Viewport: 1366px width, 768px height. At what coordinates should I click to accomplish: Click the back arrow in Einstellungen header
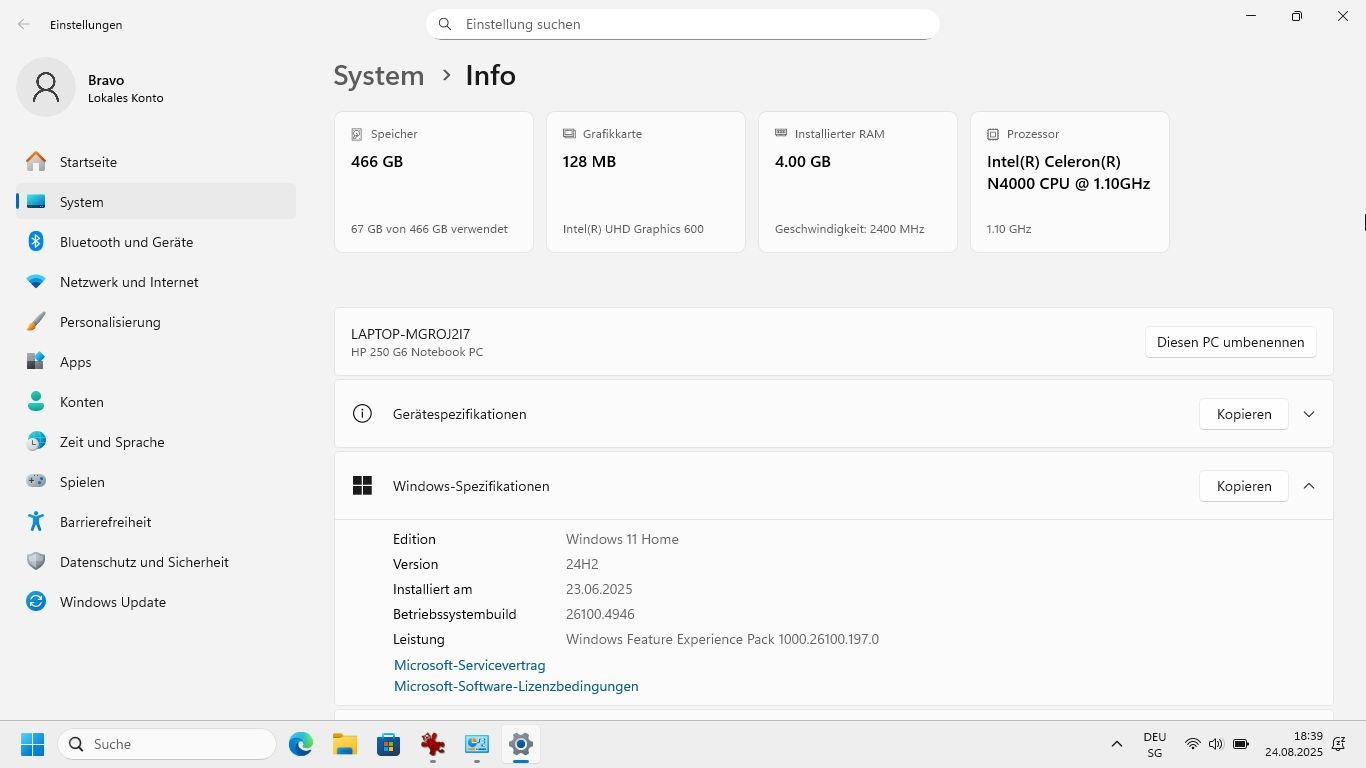[x=24, y=24]
